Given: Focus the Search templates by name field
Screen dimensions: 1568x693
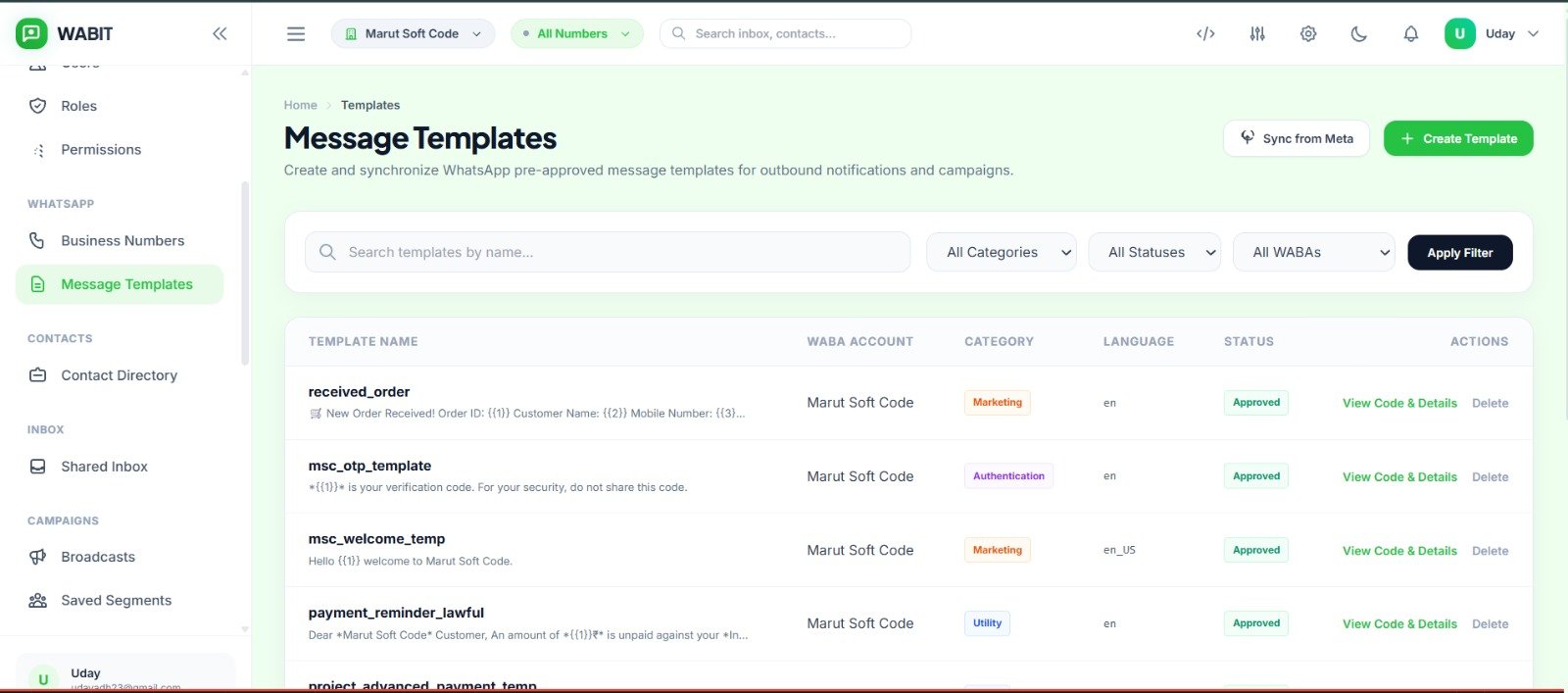Looking at the screenshot, I should 608,252.
